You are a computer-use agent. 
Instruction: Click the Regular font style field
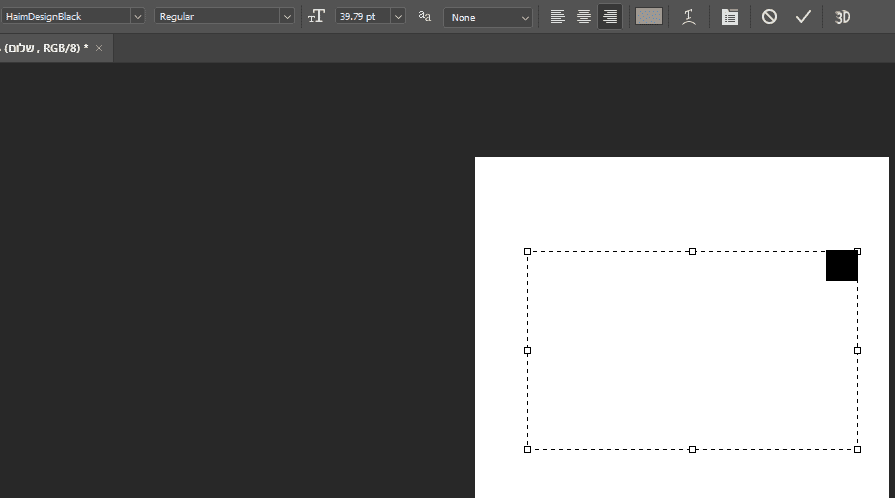click(x=217, y=17)
